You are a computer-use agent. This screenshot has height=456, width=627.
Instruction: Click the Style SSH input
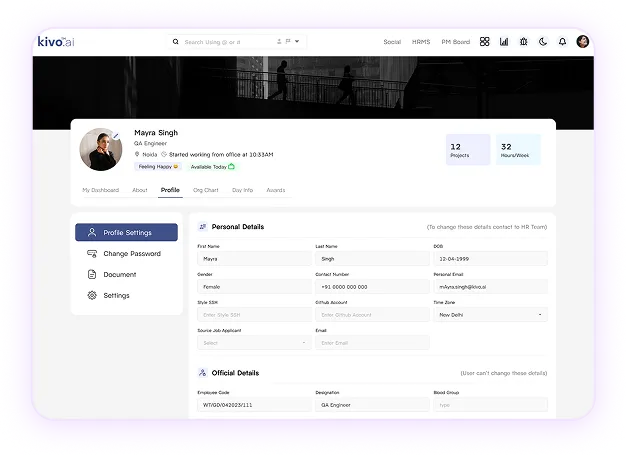254,315
